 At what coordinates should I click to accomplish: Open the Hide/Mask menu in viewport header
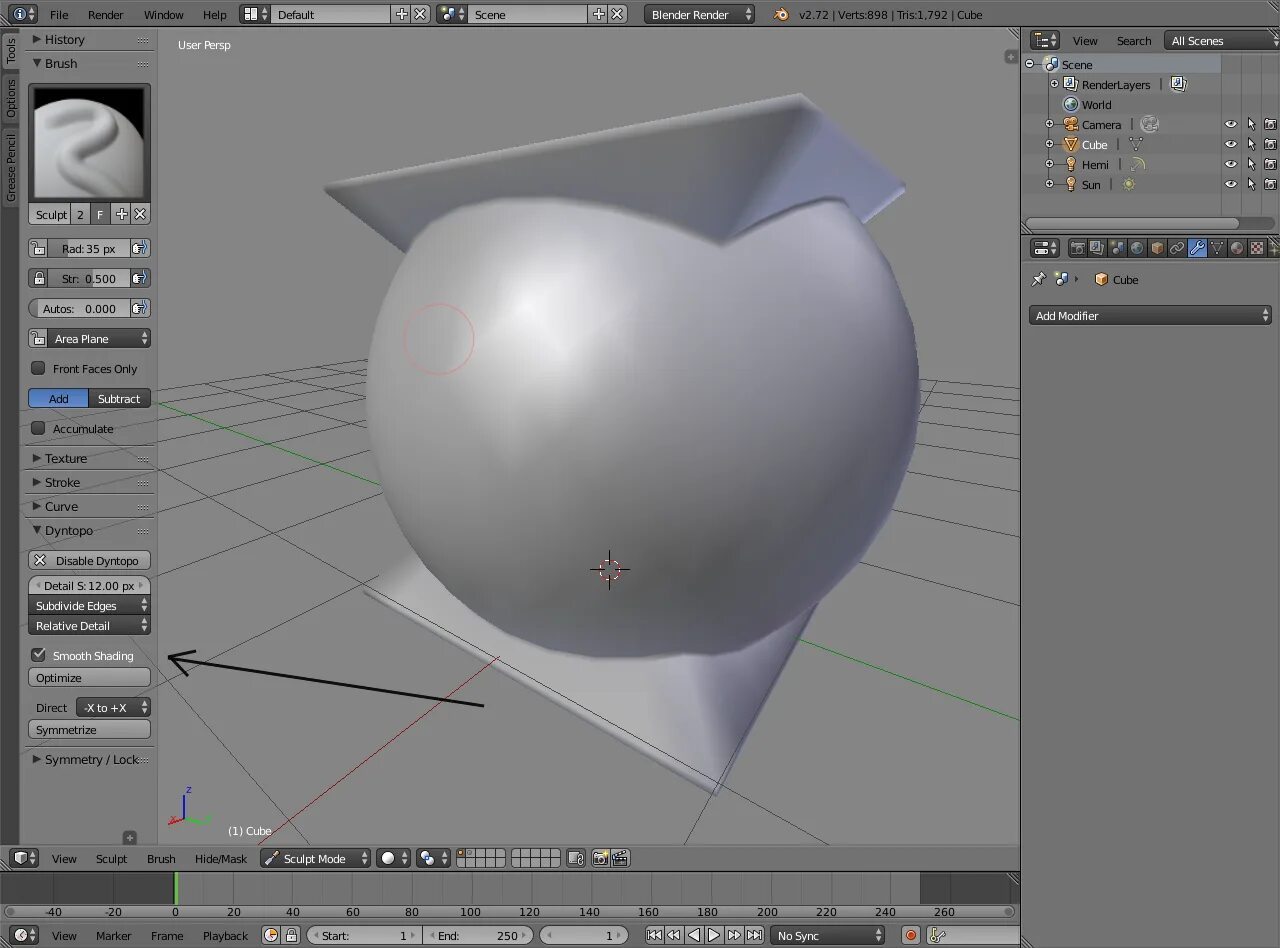[221, 858]
